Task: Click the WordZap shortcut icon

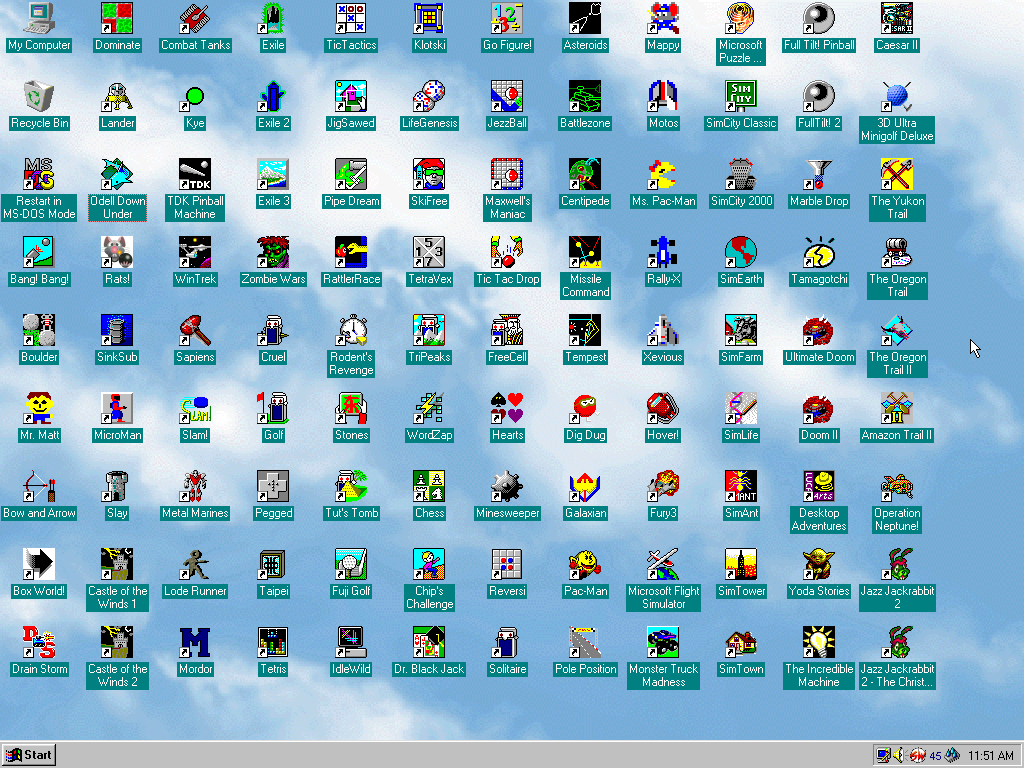Action: click(x=429, y=408)
